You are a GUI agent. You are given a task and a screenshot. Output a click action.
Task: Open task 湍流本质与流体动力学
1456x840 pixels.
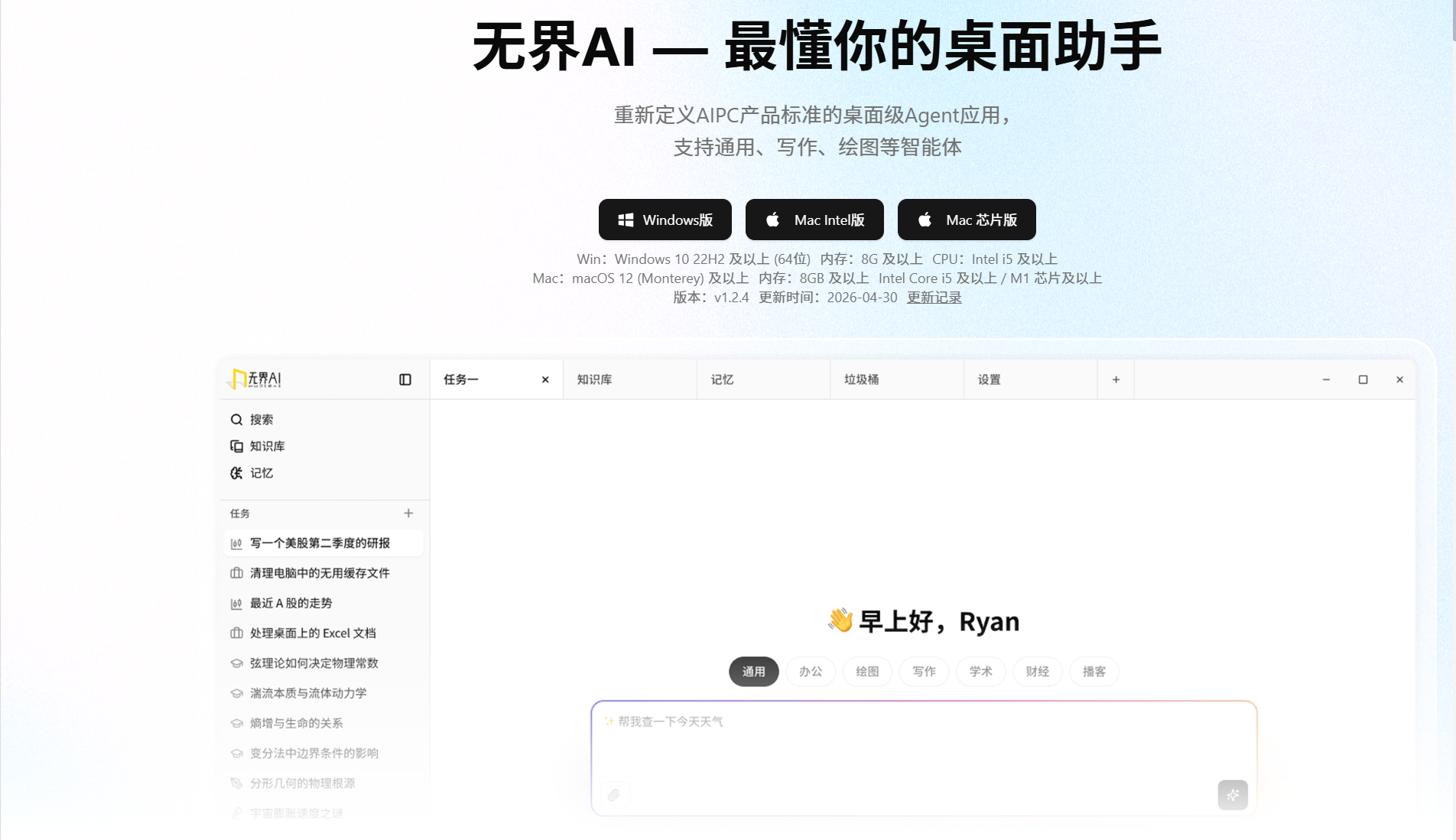(x=323, y=693)
